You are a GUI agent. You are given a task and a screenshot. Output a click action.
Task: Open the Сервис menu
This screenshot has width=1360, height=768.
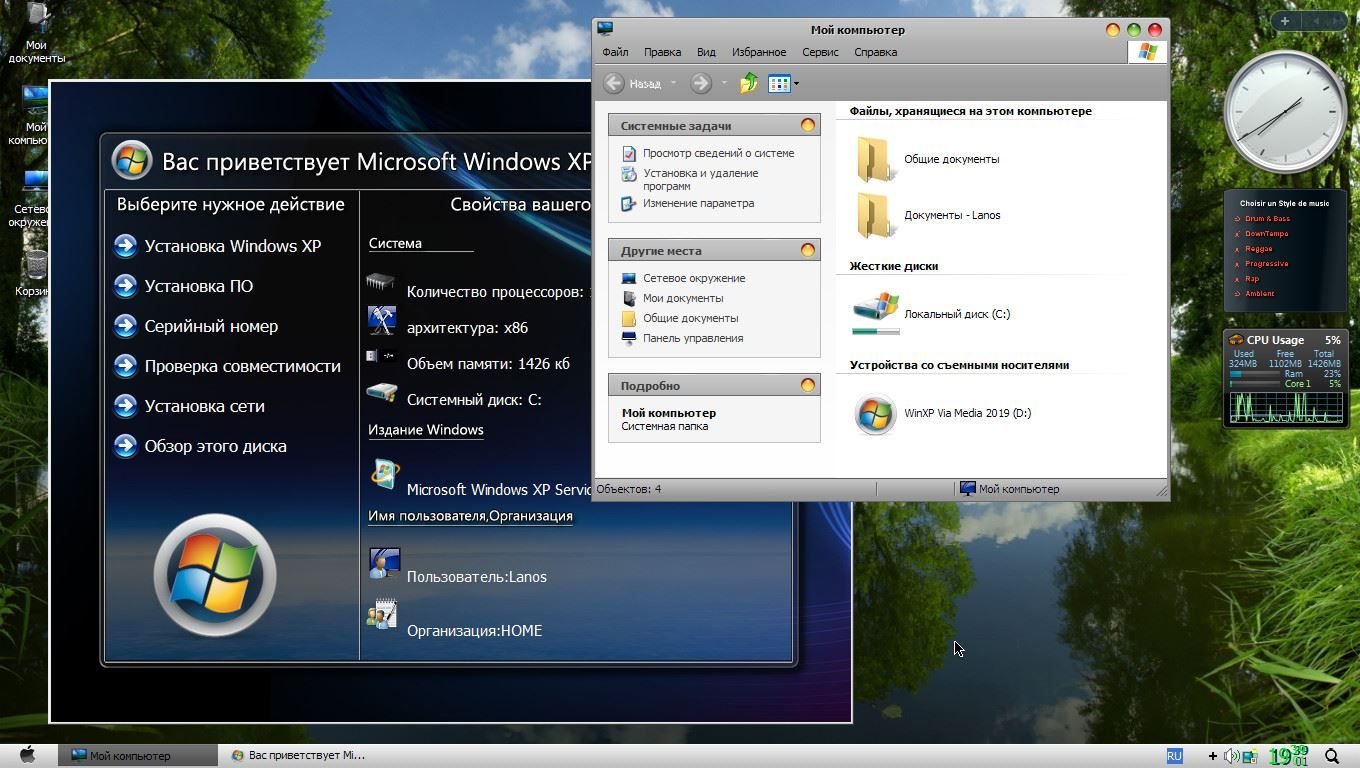click(x=820, y=52)
